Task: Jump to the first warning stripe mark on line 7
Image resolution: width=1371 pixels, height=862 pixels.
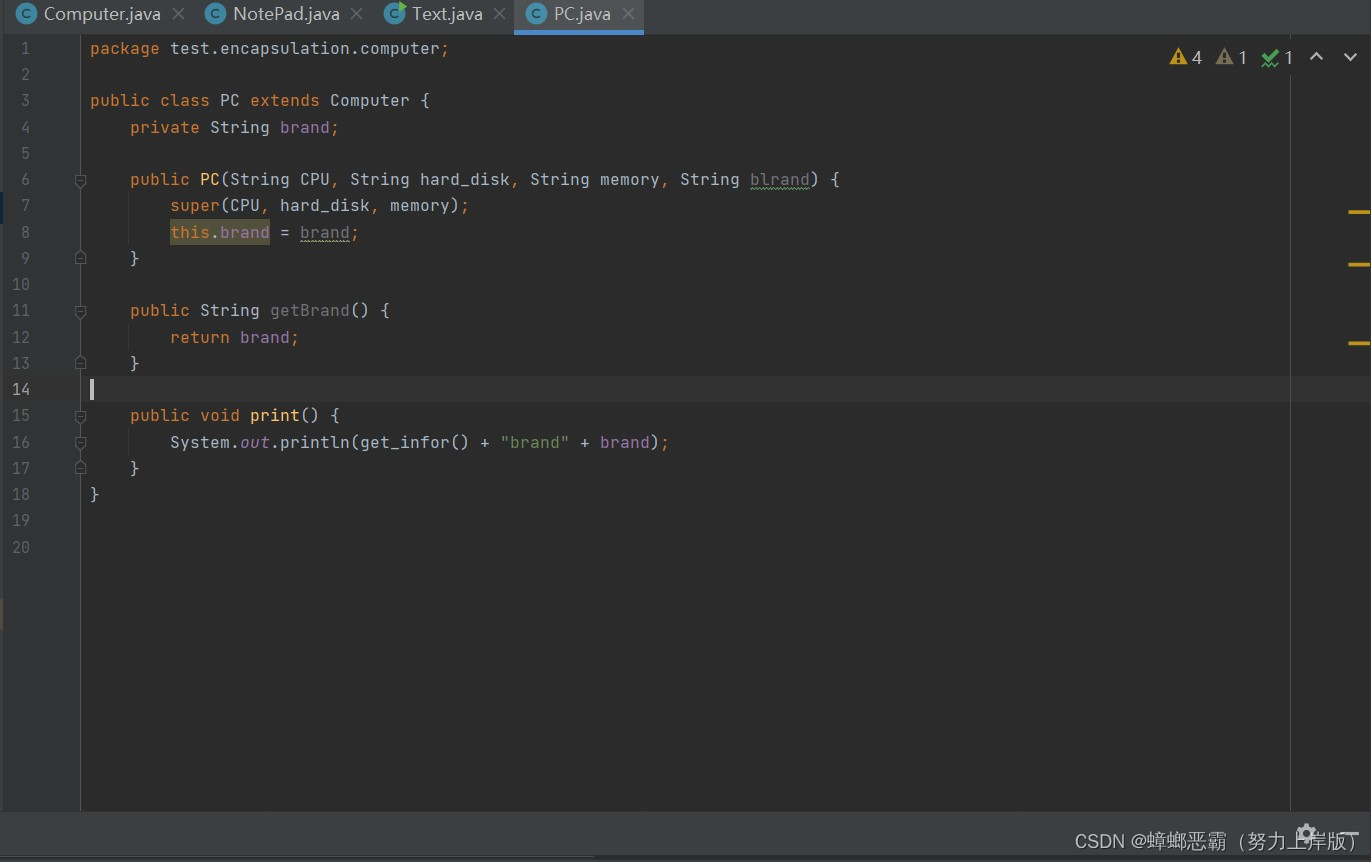Action: [x=1359, y=212]
